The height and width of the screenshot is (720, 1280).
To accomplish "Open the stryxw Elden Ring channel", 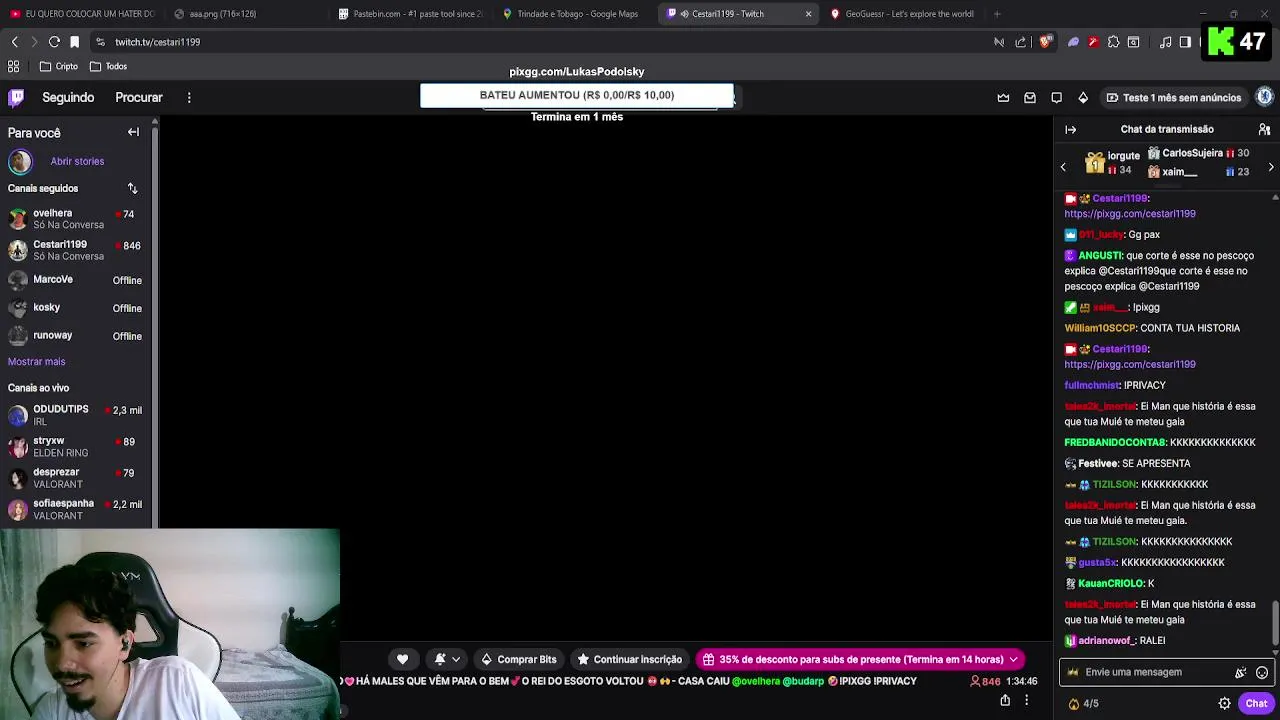I will pos(76,446).
